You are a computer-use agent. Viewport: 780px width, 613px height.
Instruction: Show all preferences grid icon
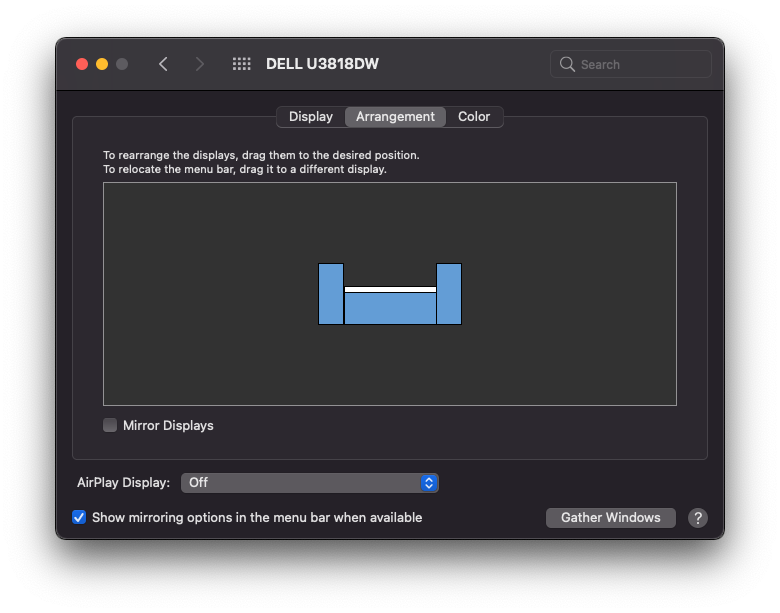pyautogui.click(x=242, y=64)
